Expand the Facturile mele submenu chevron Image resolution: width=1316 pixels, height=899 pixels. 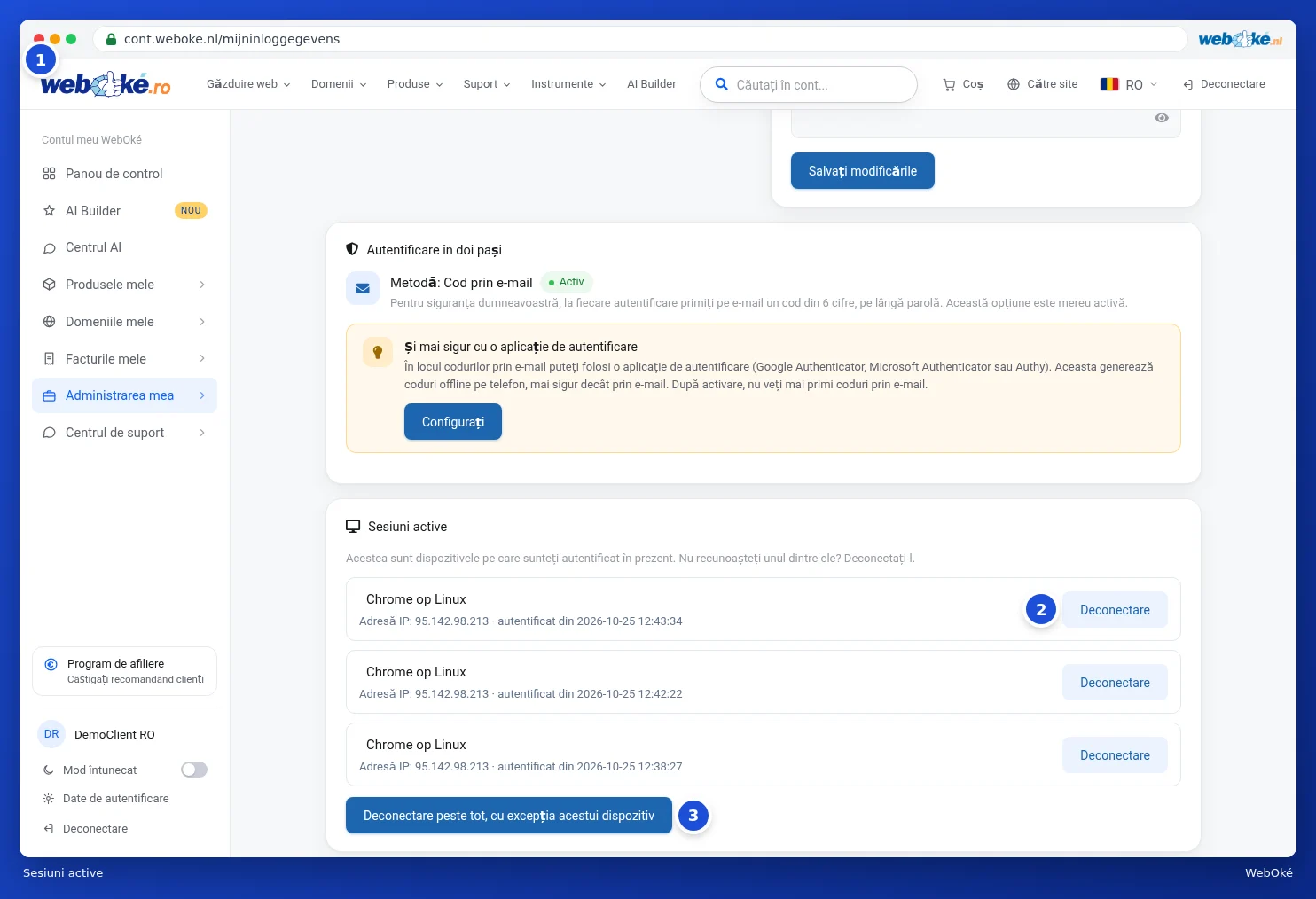click(202, 359)
